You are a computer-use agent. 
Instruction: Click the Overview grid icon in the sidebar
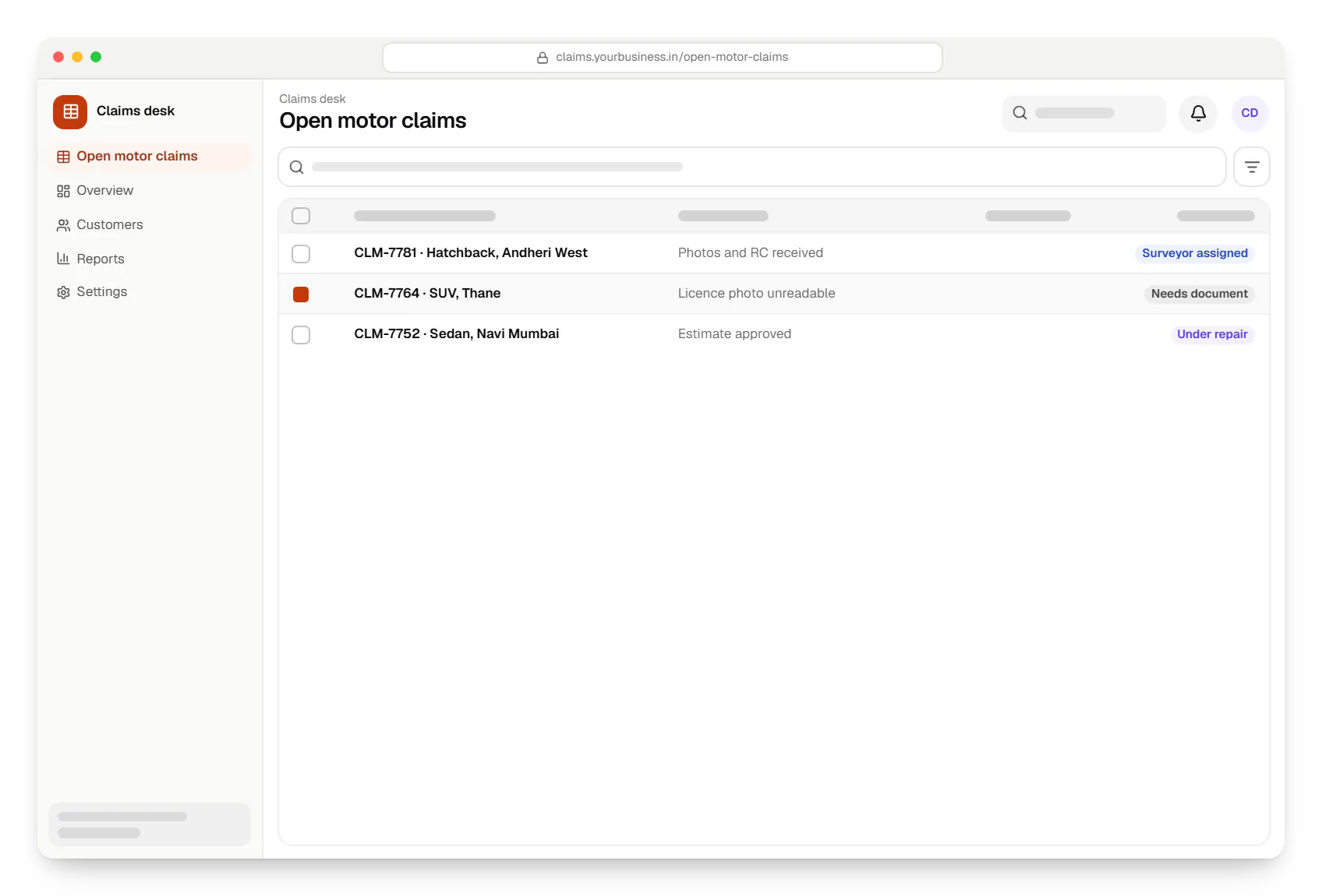(x=63, y=191)
